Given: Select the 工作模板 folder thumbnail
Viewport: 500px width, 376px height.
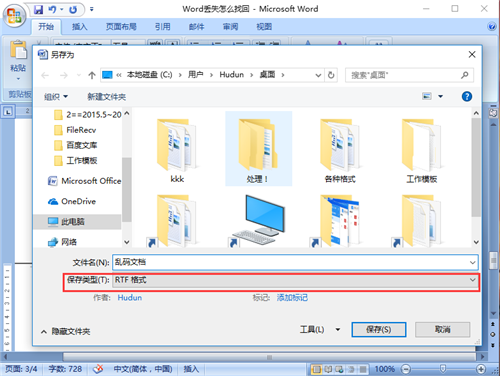Looking at the screenshot, I should click(421, 150).
